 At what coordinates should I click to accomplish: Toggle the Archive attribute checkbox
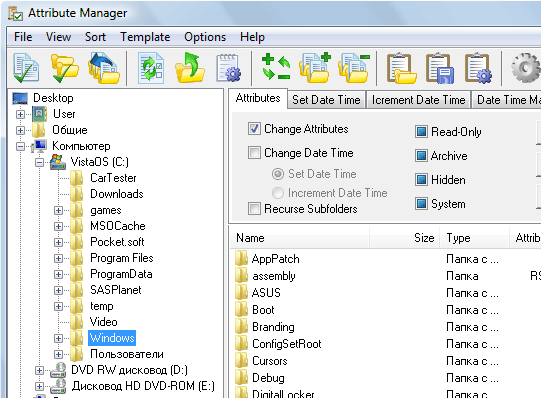point(421,156)
